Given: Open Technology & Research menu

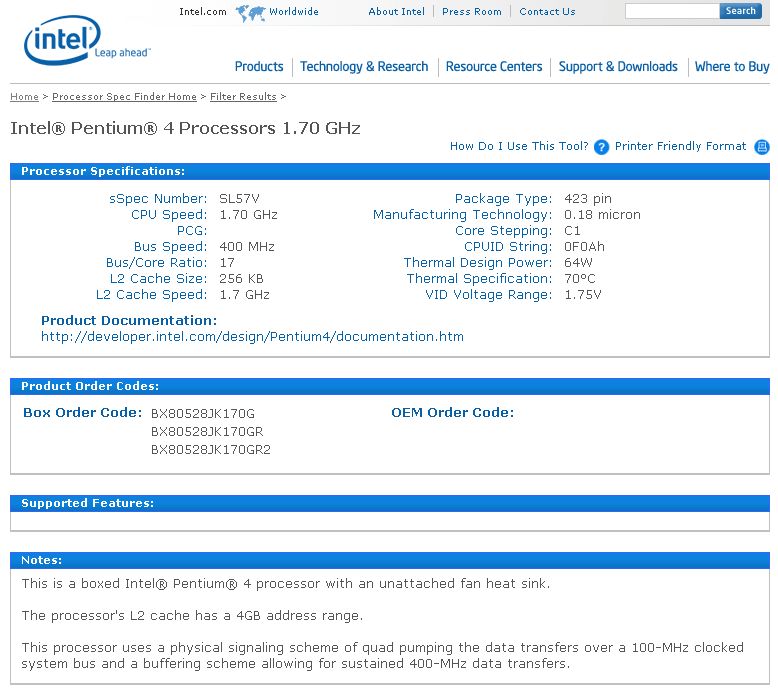Looking at the screenshot, I should pos(364,67).
